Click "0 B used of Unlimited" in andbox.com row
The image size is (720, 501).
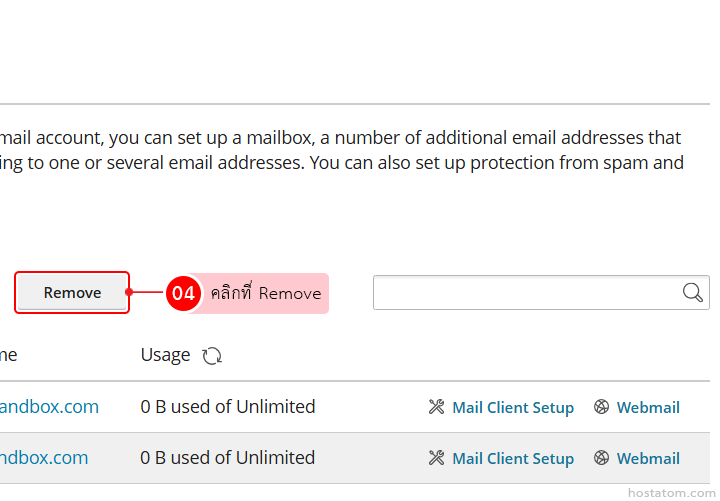coord(228,406)
